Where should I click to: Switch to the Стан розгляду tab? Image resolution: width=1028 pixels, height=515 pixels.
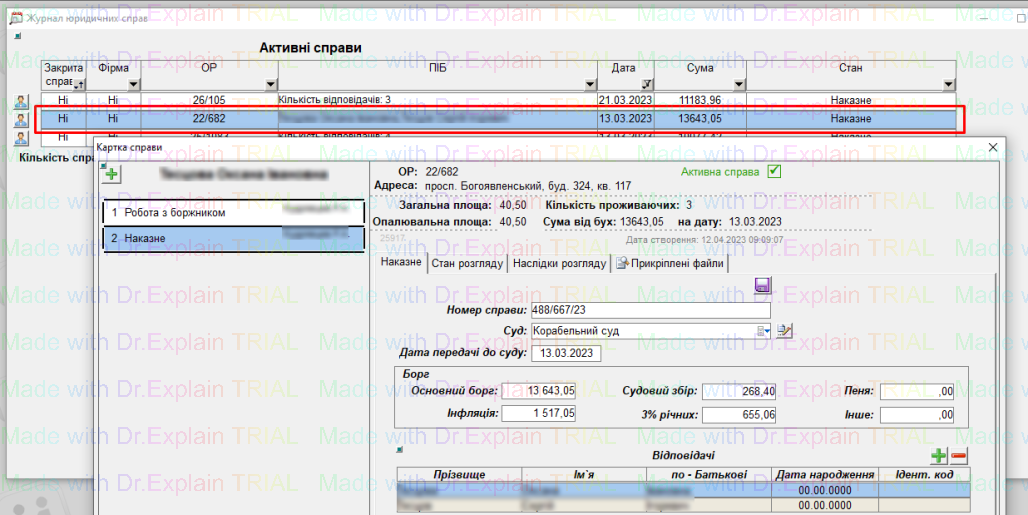(x=467, y=264)
